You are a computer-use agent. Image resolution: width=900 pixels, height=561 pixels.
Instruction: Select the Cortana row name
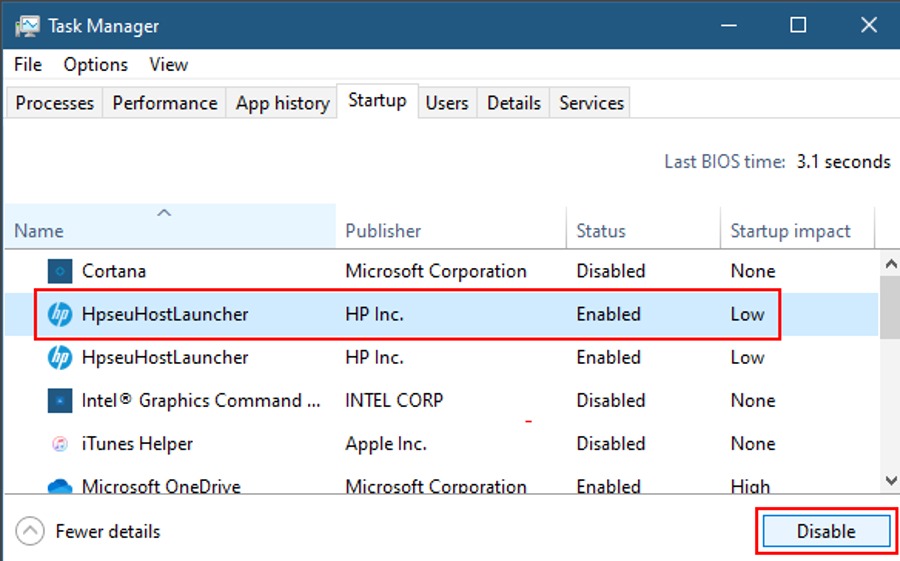point(114,271)
